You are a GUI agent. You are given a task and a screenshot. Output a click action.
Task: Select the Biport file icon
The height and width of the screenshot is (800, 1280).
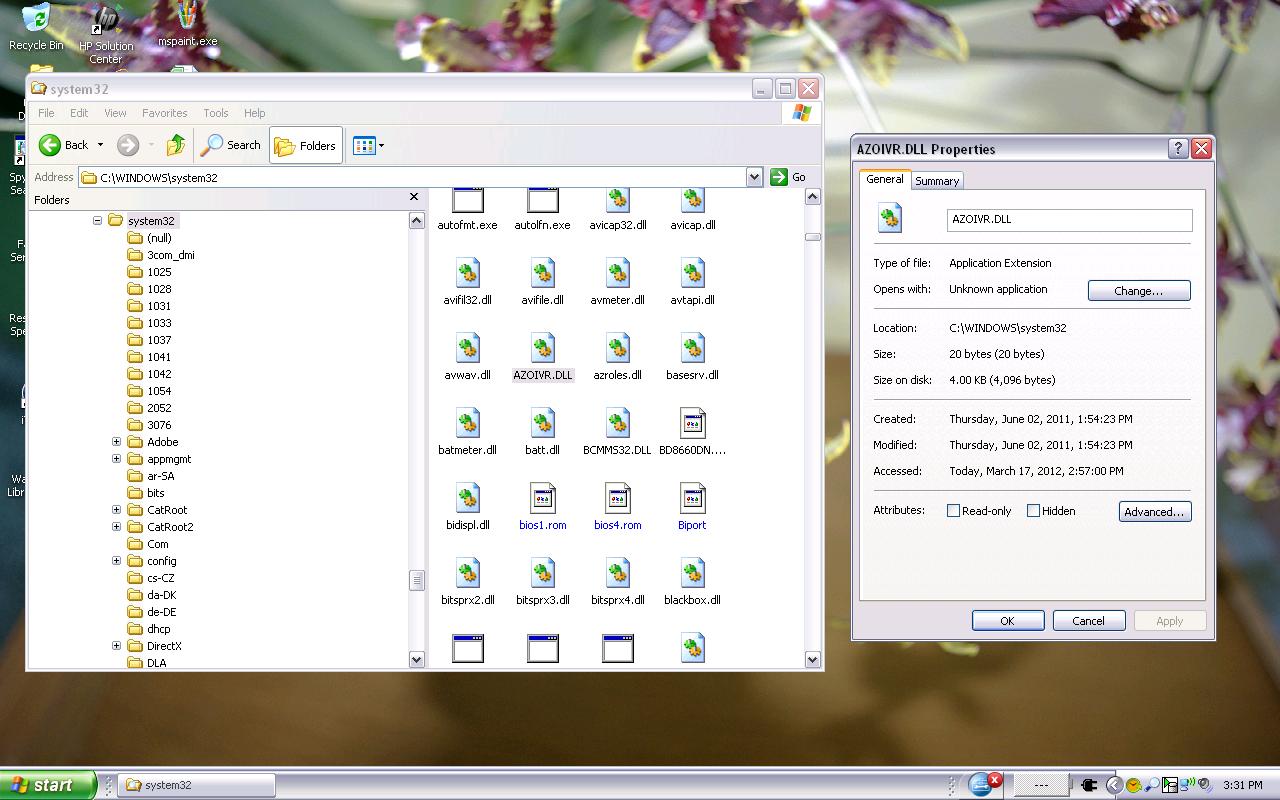pyautogui.click(x=692, y=499)
